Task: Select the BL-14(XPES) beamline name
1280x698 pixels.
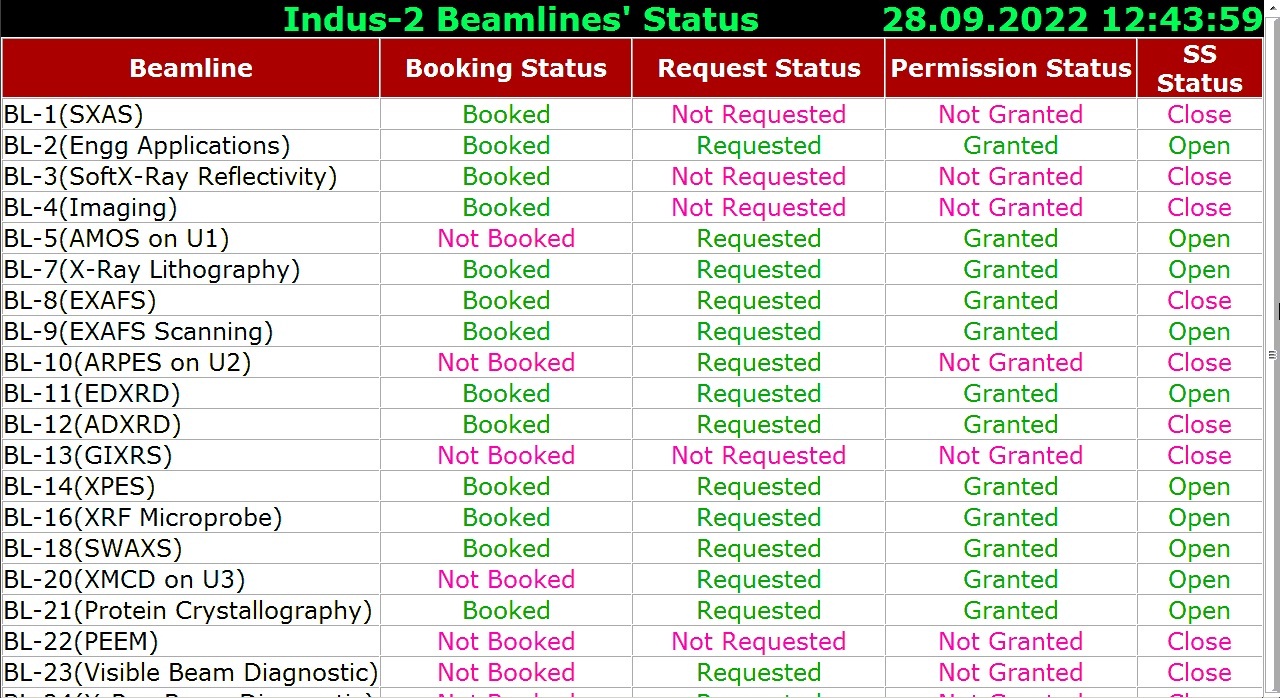Action: tap(80, 486)
